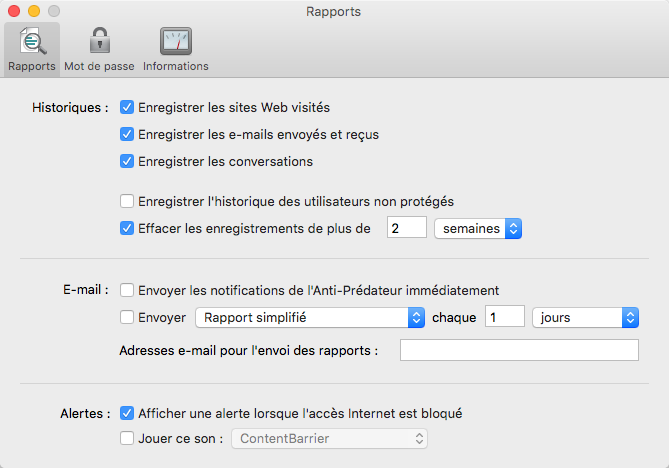Viewport: 669px width, 468px height.
Task: Enable the Jouer ce son checkbox
Action: click(x=127, y=438)
